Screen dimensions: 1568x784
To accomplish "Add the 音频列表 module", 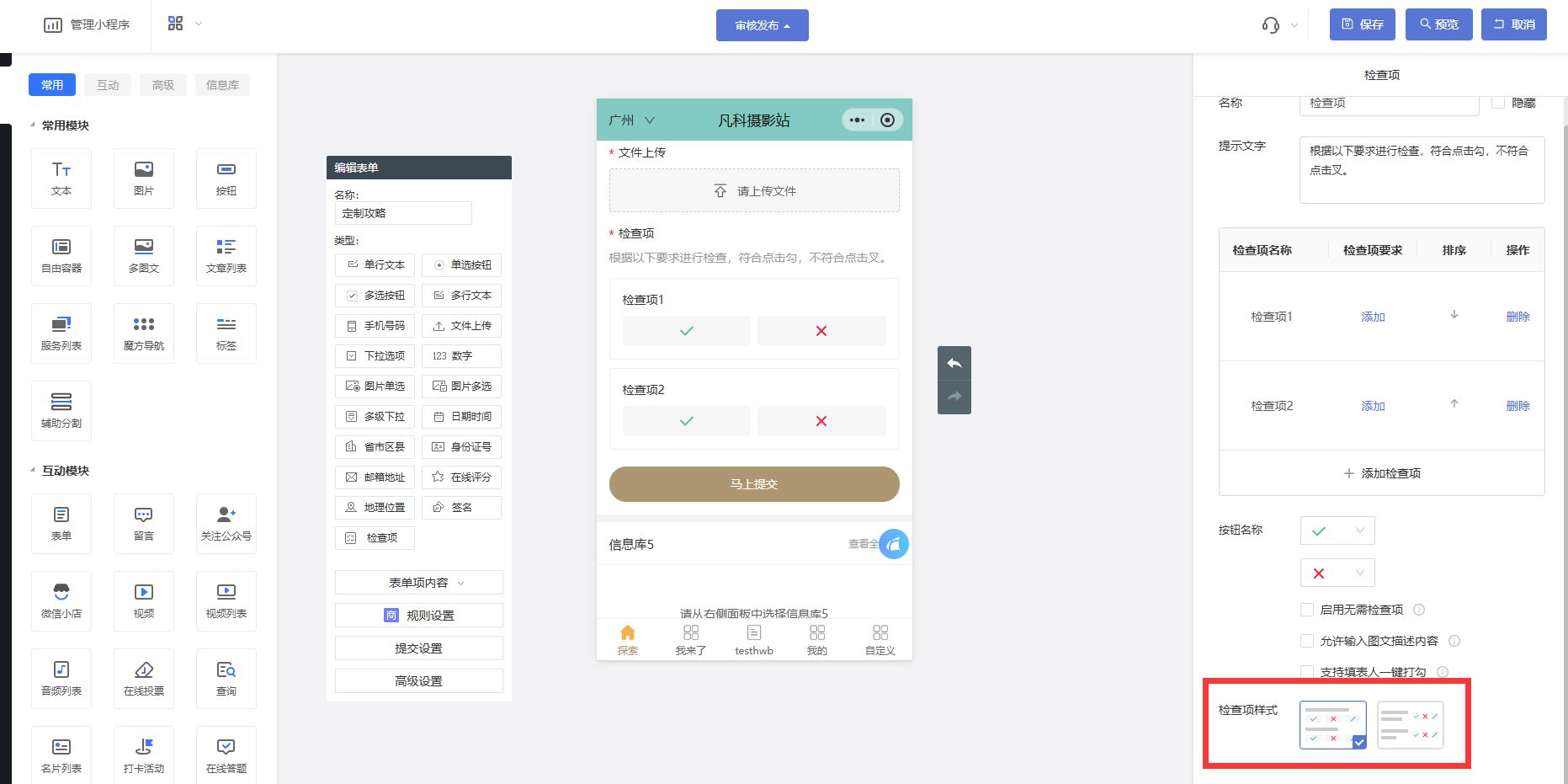I will click(61, 678).
